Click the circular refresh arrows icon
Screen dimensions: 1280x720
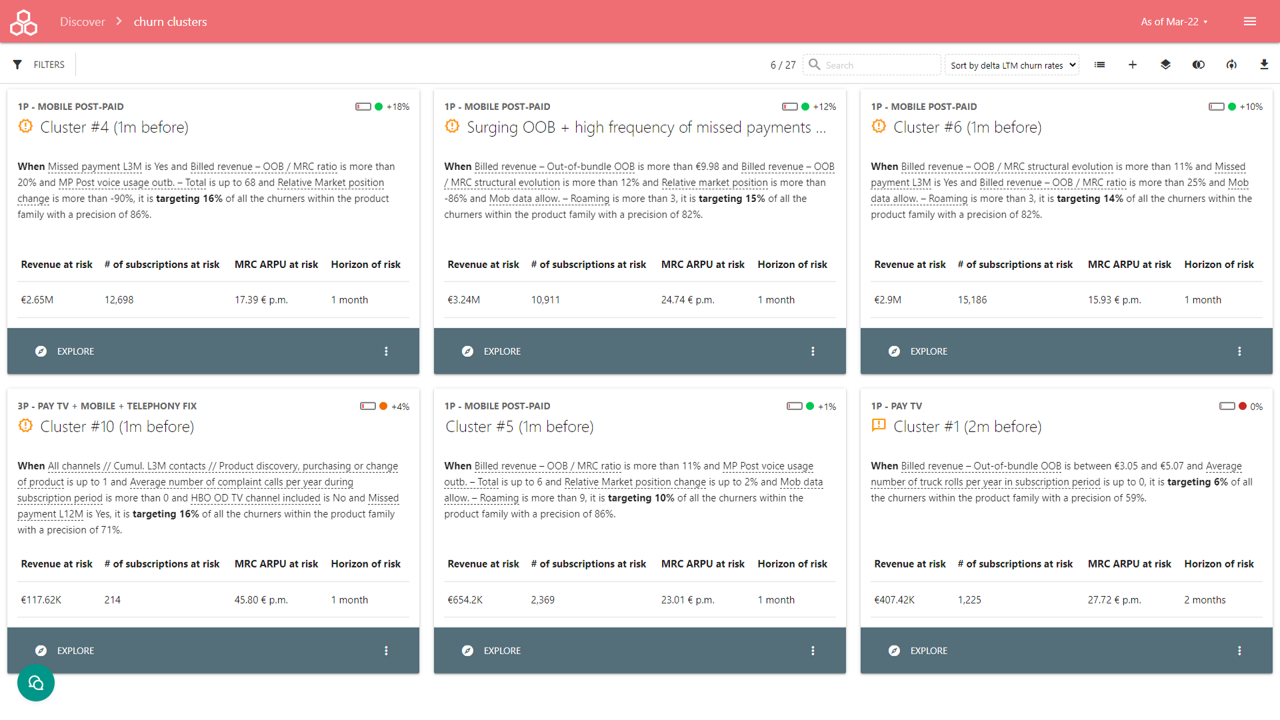(1232, 65)
